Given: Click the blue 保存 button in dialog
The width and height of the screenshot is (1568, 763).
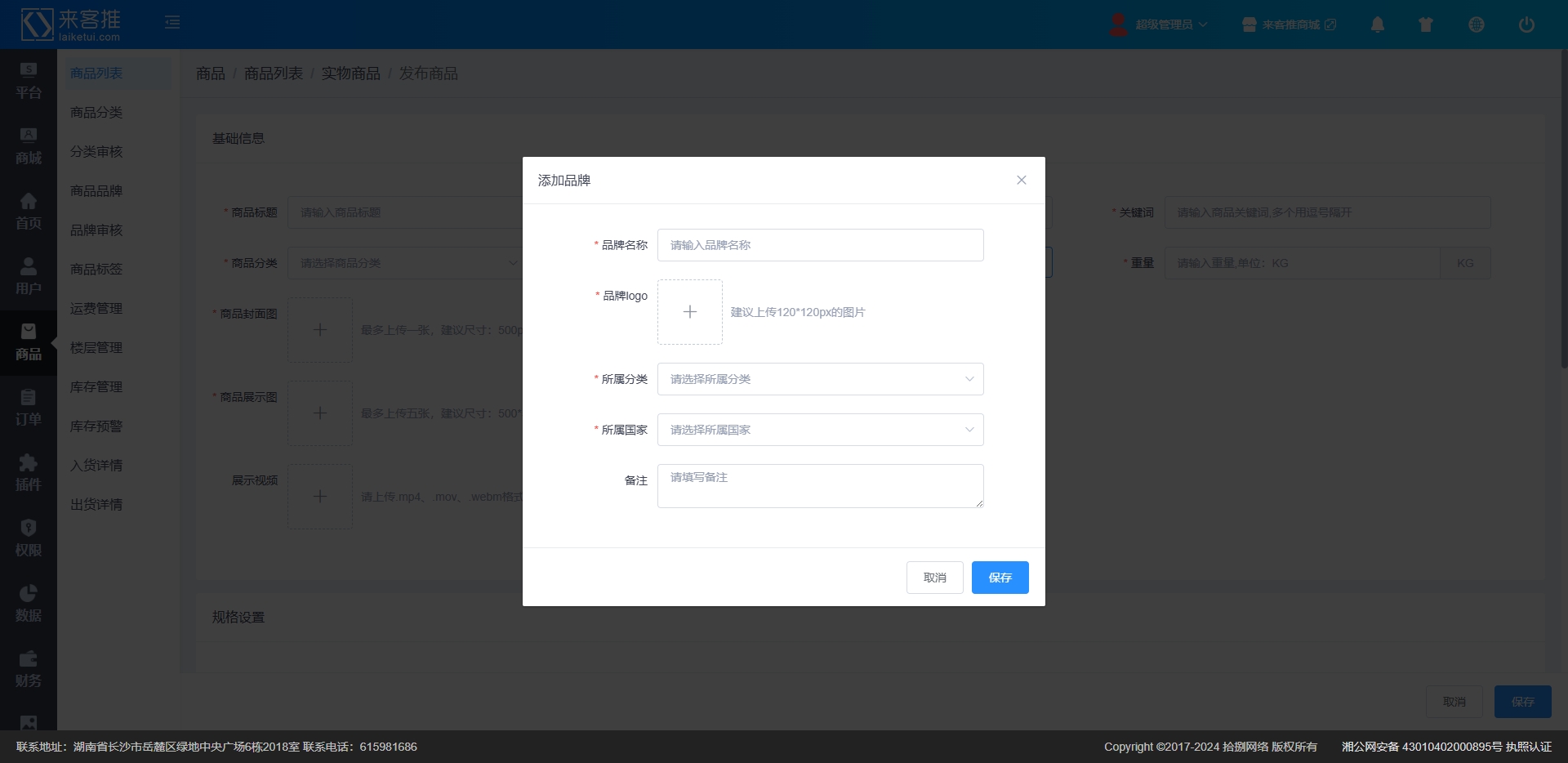Looking at the screenshot, I should pyautogui.click(x=1000, y=578).
